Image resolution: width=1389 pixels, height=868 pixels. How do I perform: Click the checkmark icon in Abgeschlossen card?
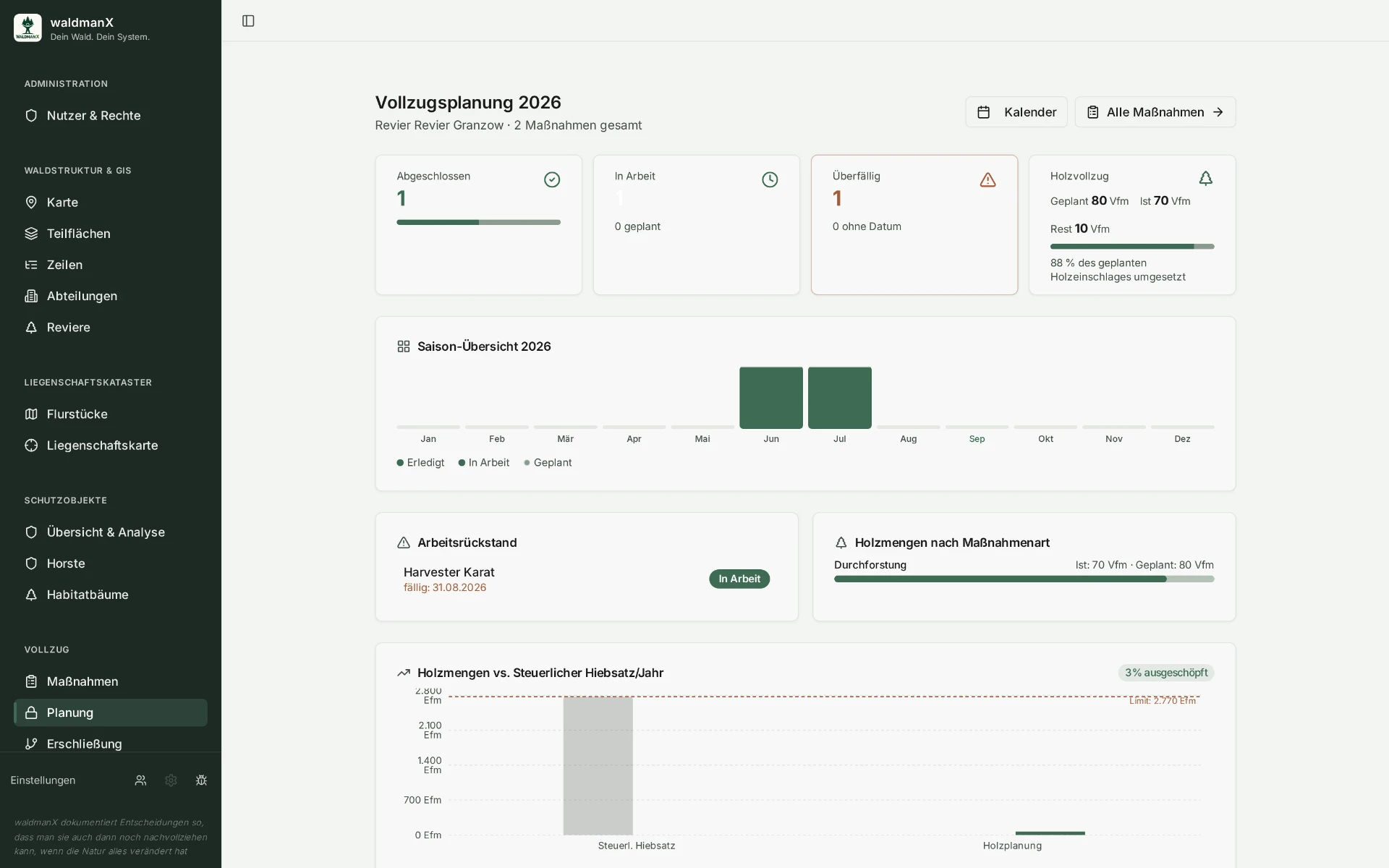(552, 179)
